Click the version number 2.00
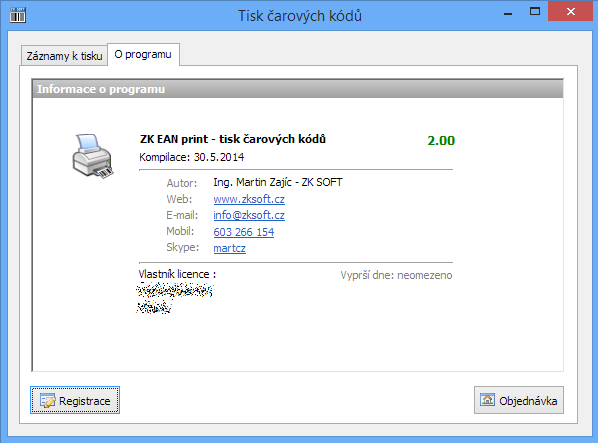This screenshot has width=598, height=443. click(441, 141)
